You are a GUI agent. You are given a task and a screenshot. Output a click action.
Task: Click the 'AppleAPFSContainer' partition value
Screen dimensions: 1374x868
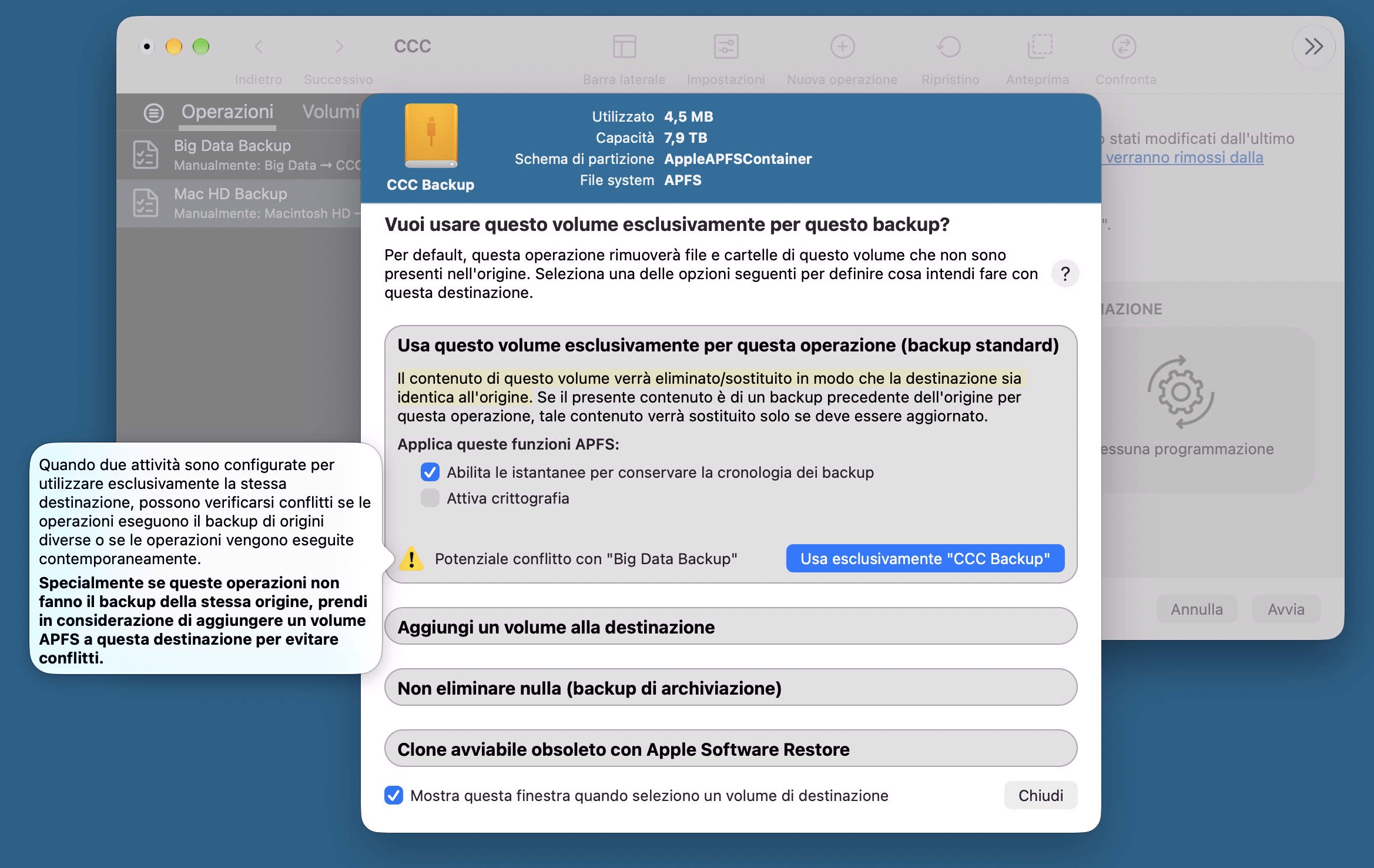(738, 159)
